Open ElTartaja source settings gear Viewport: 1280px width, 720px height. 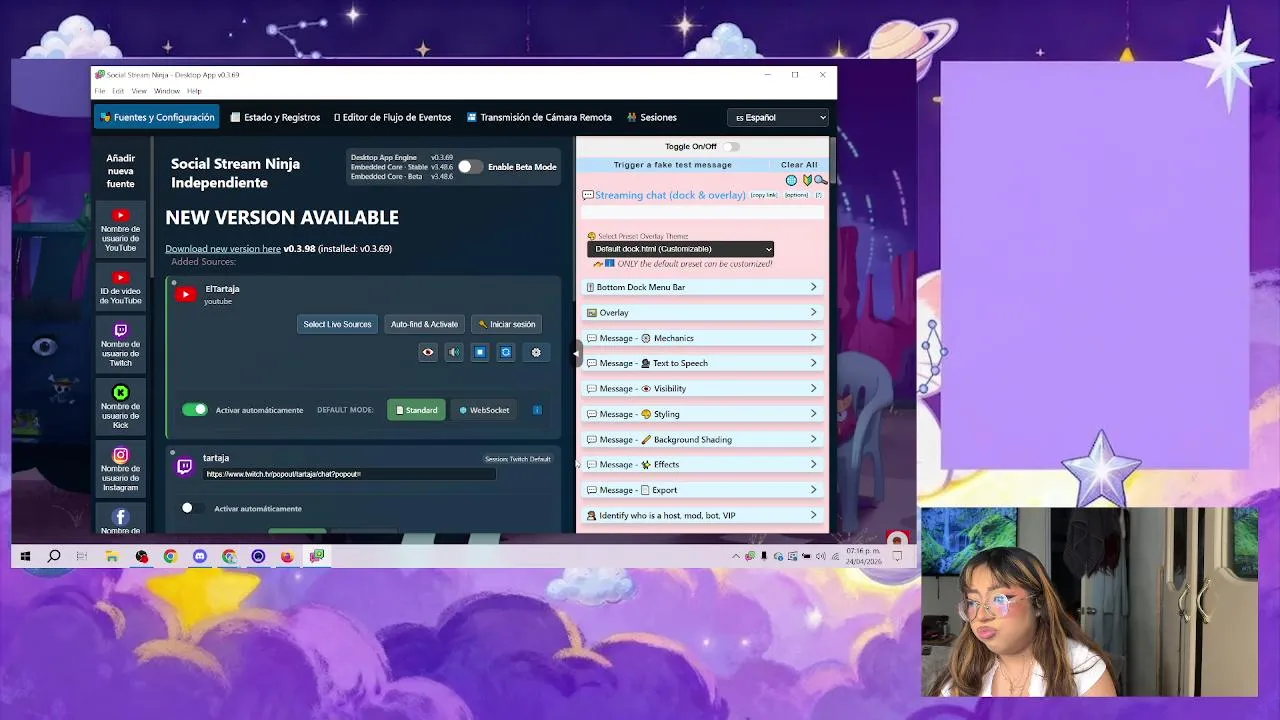(x=536, y=352)
